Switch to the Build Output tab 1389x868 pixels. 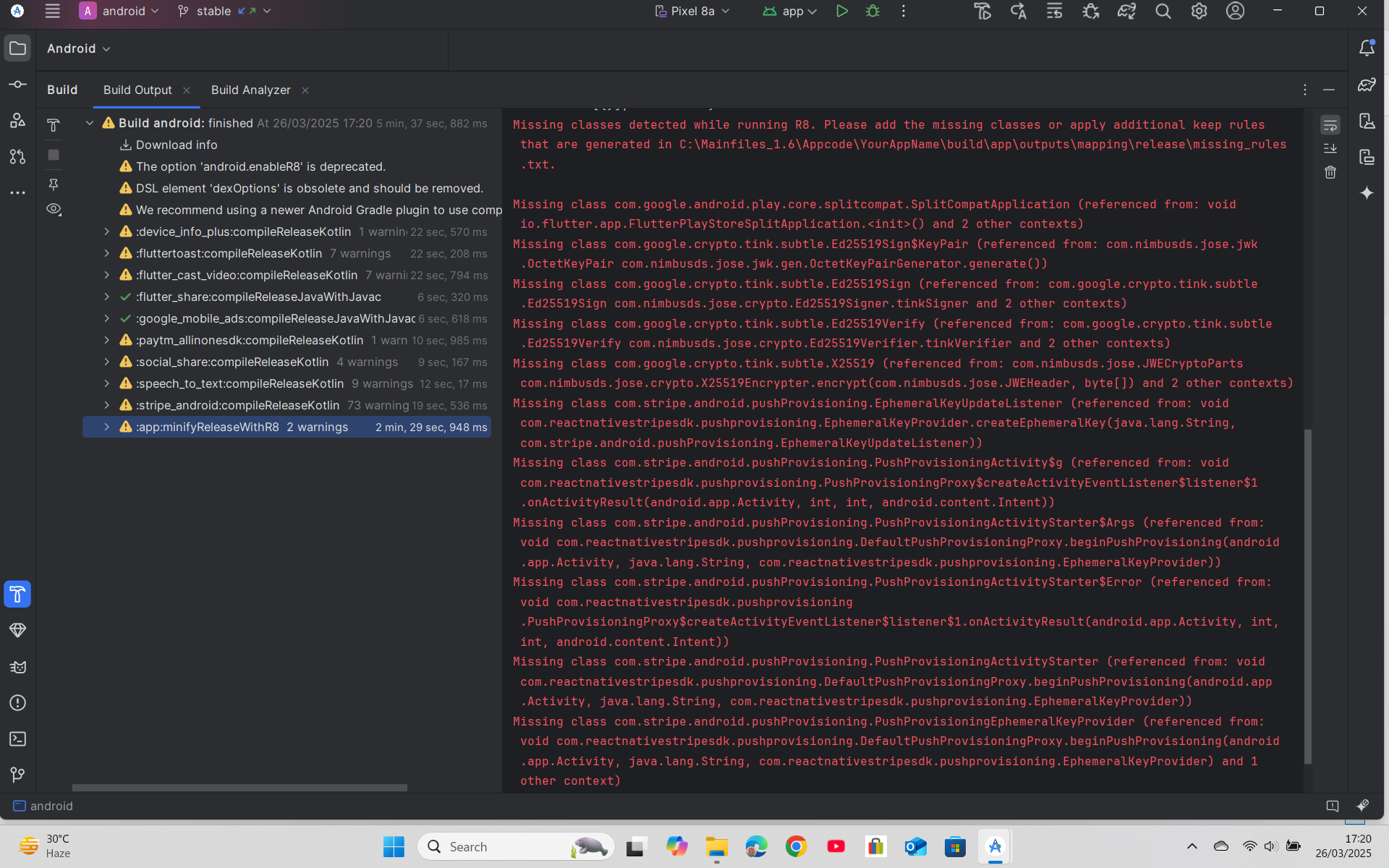(x=137, y=90)
